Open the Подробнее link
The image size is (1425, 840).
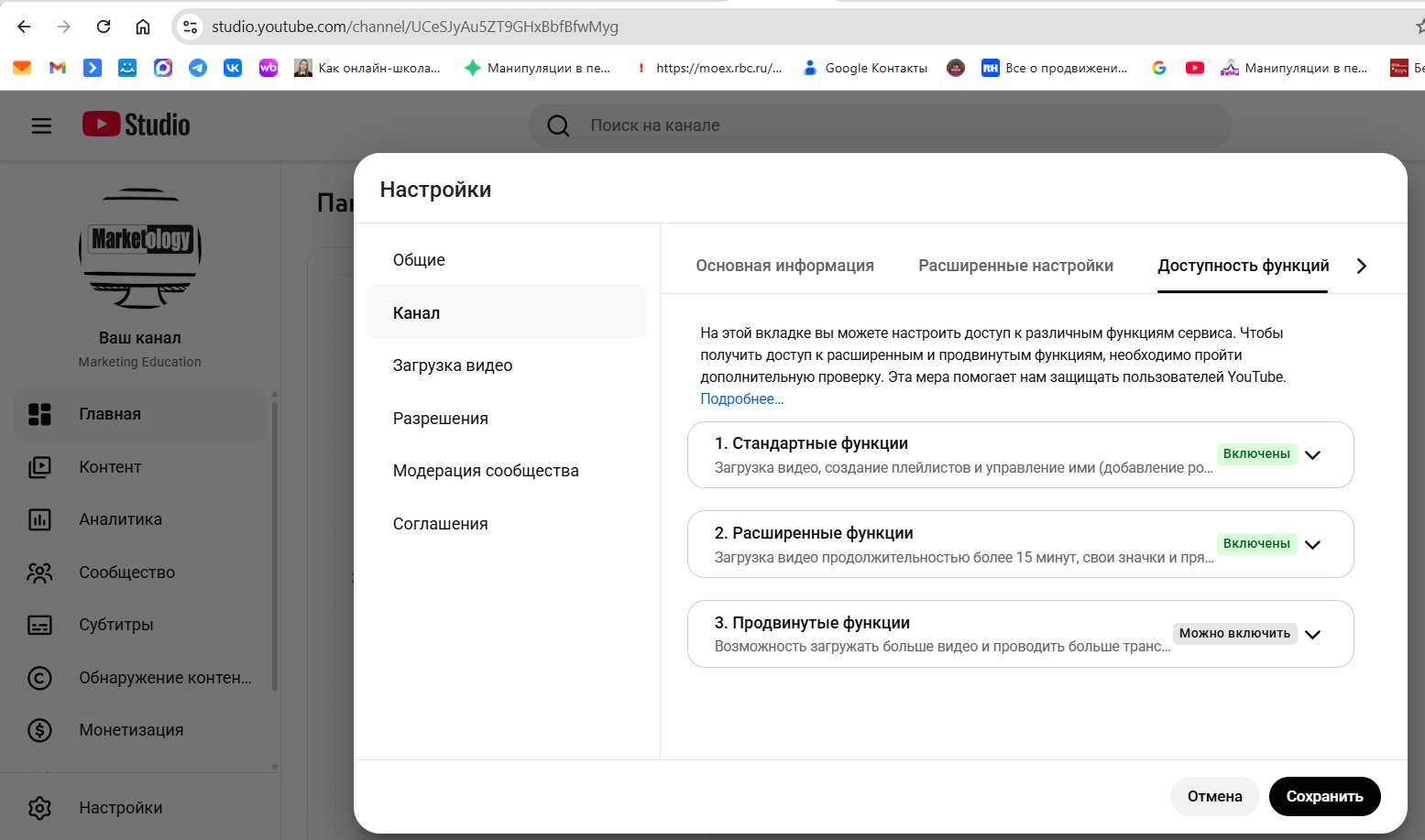[741, 399]
